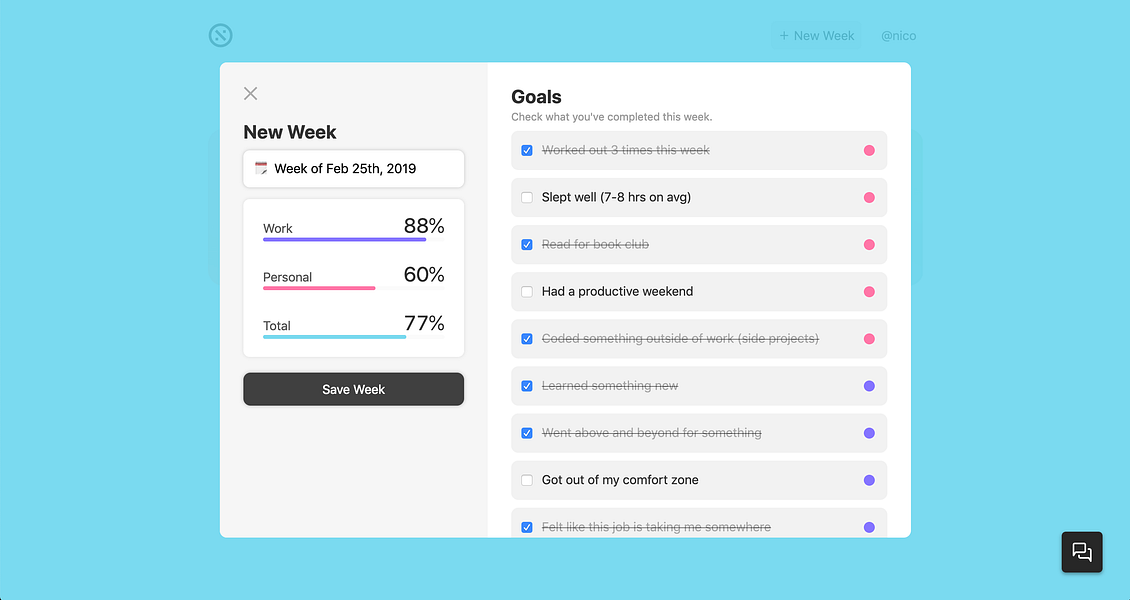Close the New Week dialog with X

(250, 93)
